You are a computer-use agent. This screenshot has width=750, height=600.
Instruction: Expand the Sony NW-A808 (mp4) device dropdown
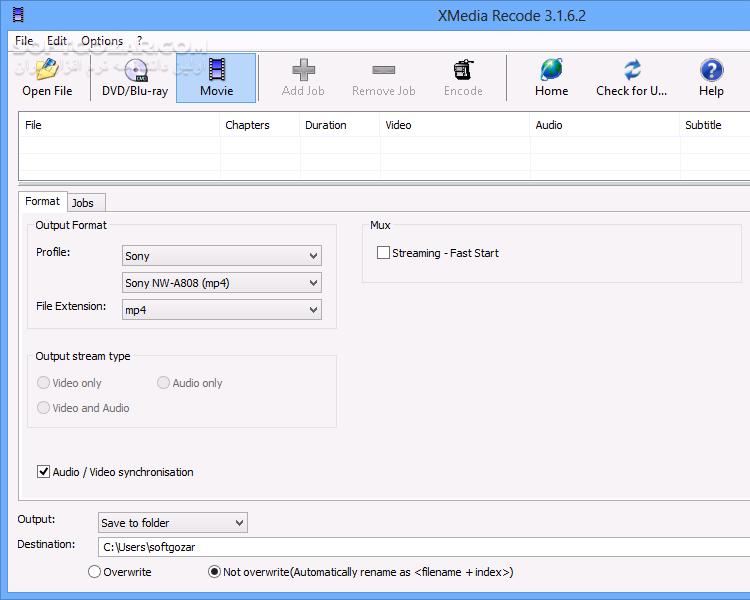[x=221, y=282]
